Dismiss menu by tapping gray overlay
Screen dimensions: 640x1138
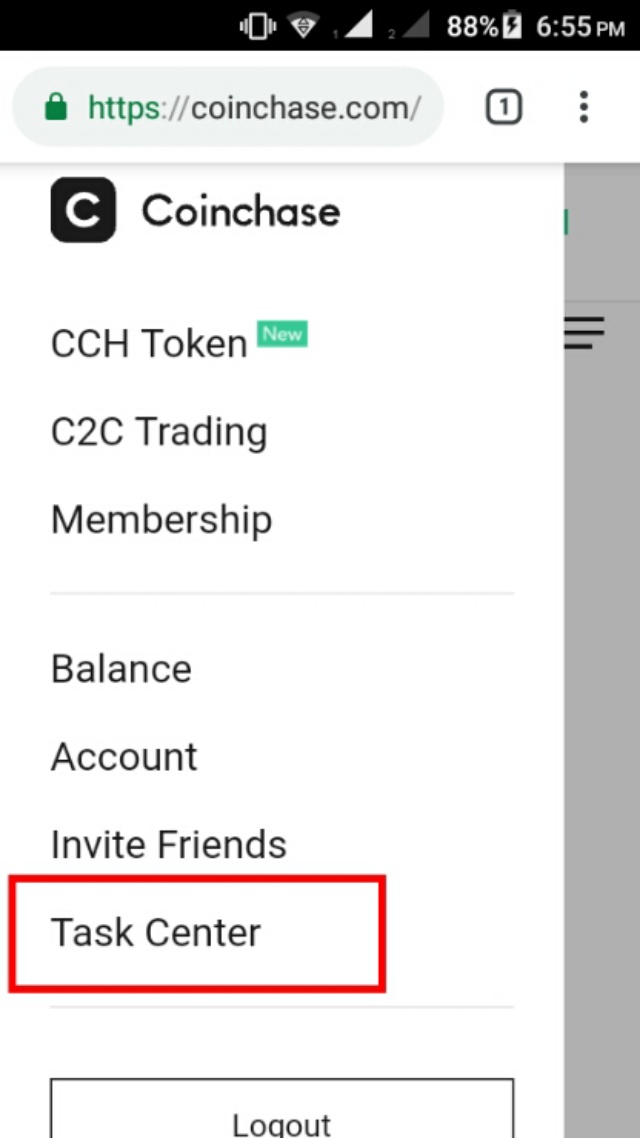601,700
